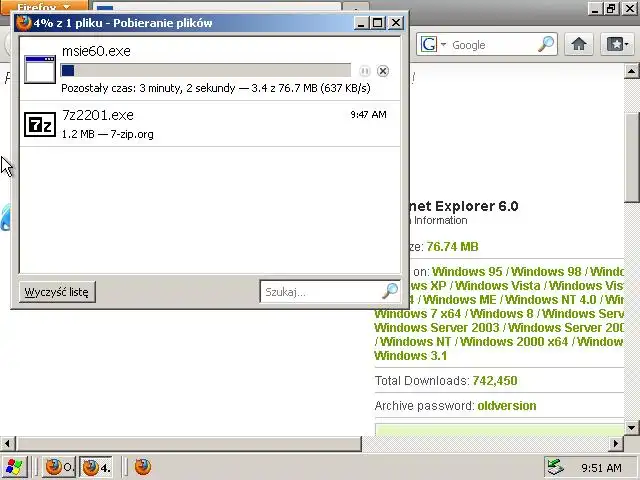
Task: Switch to Downloads taskbar button showing 4
Action: (96, 467)
